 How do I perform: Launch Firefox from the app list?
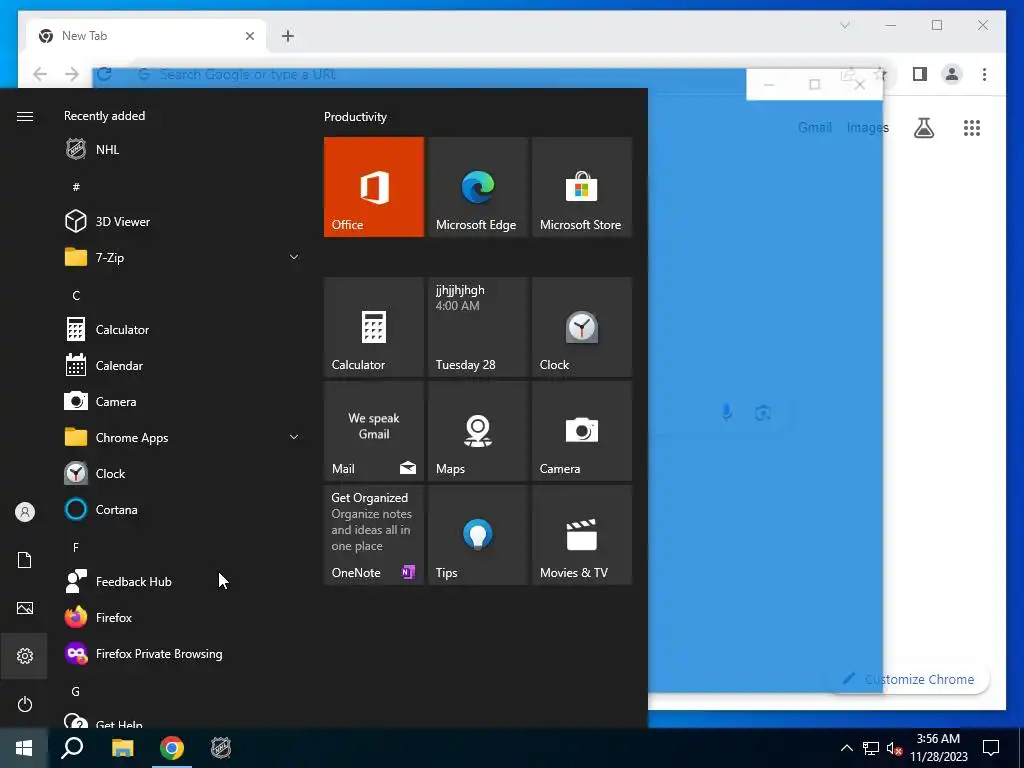tap(183, 617)
